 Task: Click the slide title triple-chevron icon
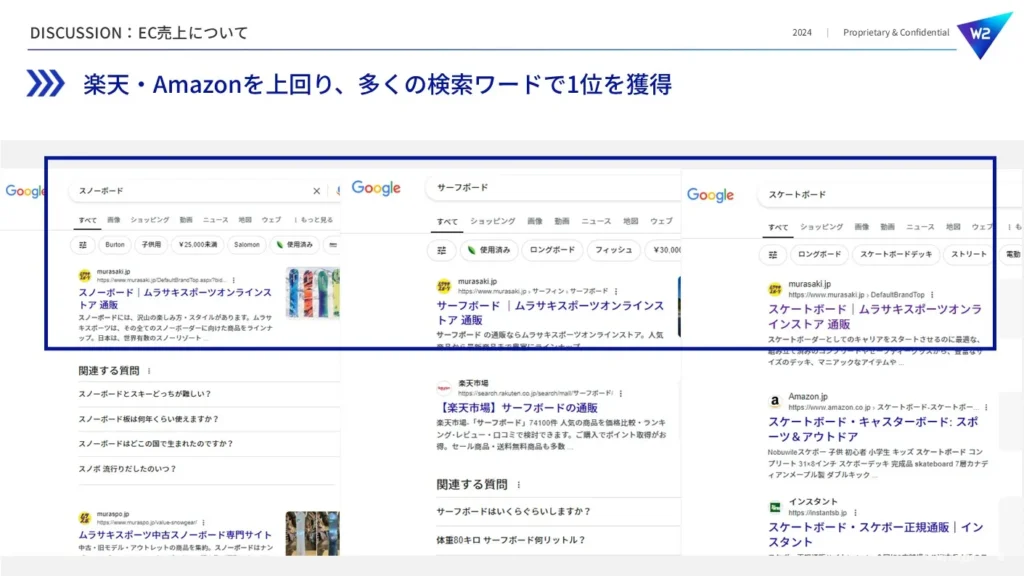tap(45, 84)
